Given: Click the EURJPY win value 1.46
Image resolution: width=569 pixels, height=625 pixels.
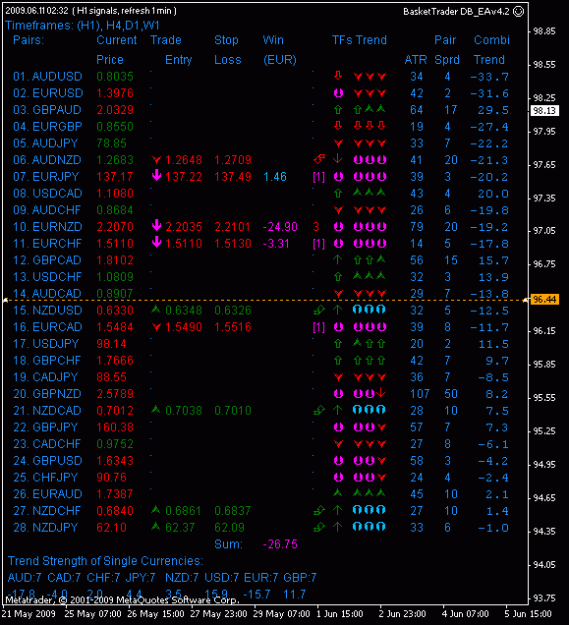Looking at the screenshot, I should [275, 177].
